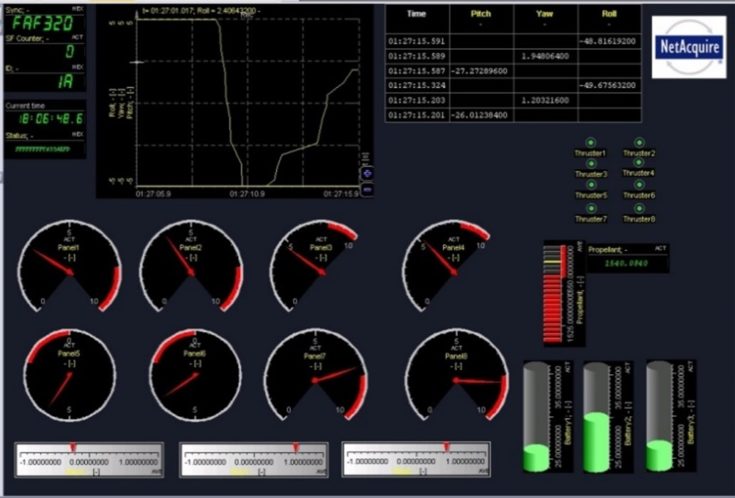Select the Panel4 dial gauge
The height and width of the screenshot is (498, 735).
(x=447, y=266)
